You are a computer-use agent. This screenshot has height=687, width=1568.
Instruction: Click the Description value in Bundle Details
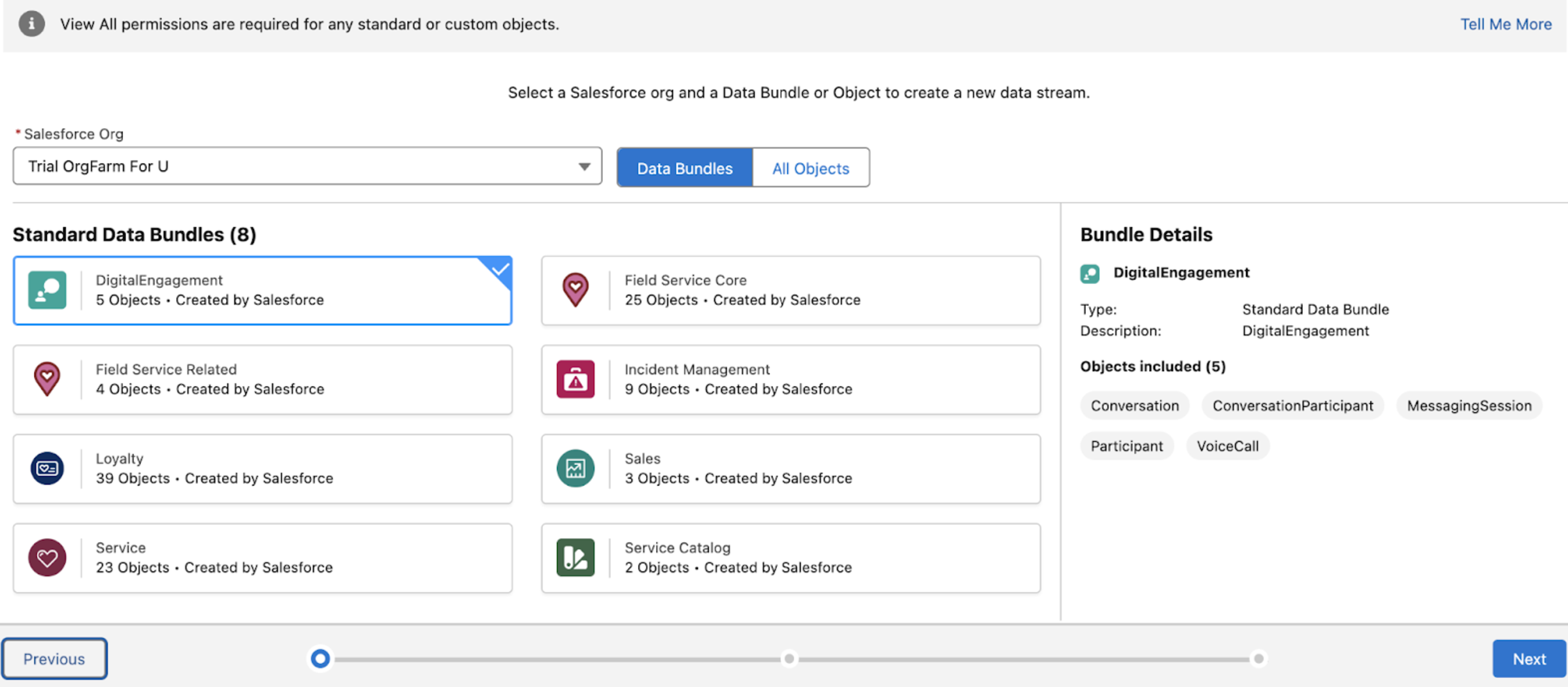tap(1305, 331)
